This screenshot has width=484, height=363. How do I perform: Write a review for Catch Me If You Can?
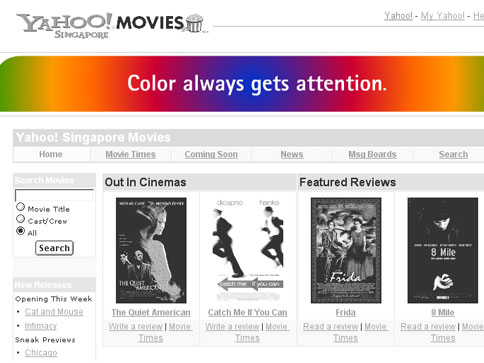pyautogui.click(x=232, y=327)
